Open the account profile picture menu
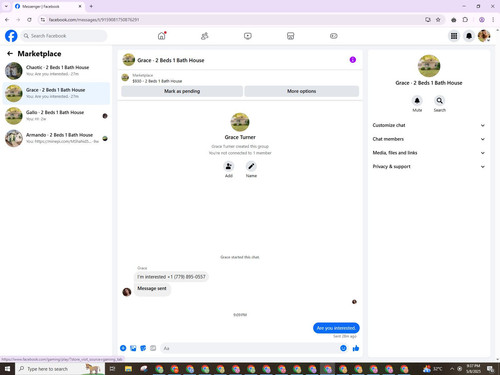The image size is (500, 375). point(484,36)
